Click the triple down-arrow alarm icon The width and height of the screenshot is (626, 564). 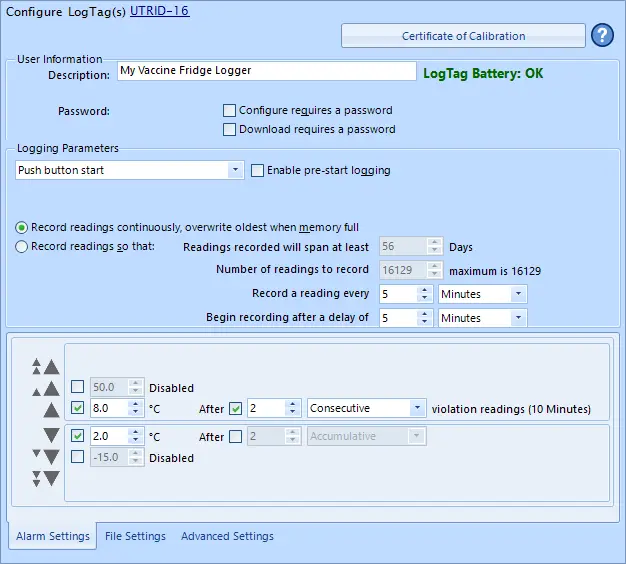(x=45, y=478)
